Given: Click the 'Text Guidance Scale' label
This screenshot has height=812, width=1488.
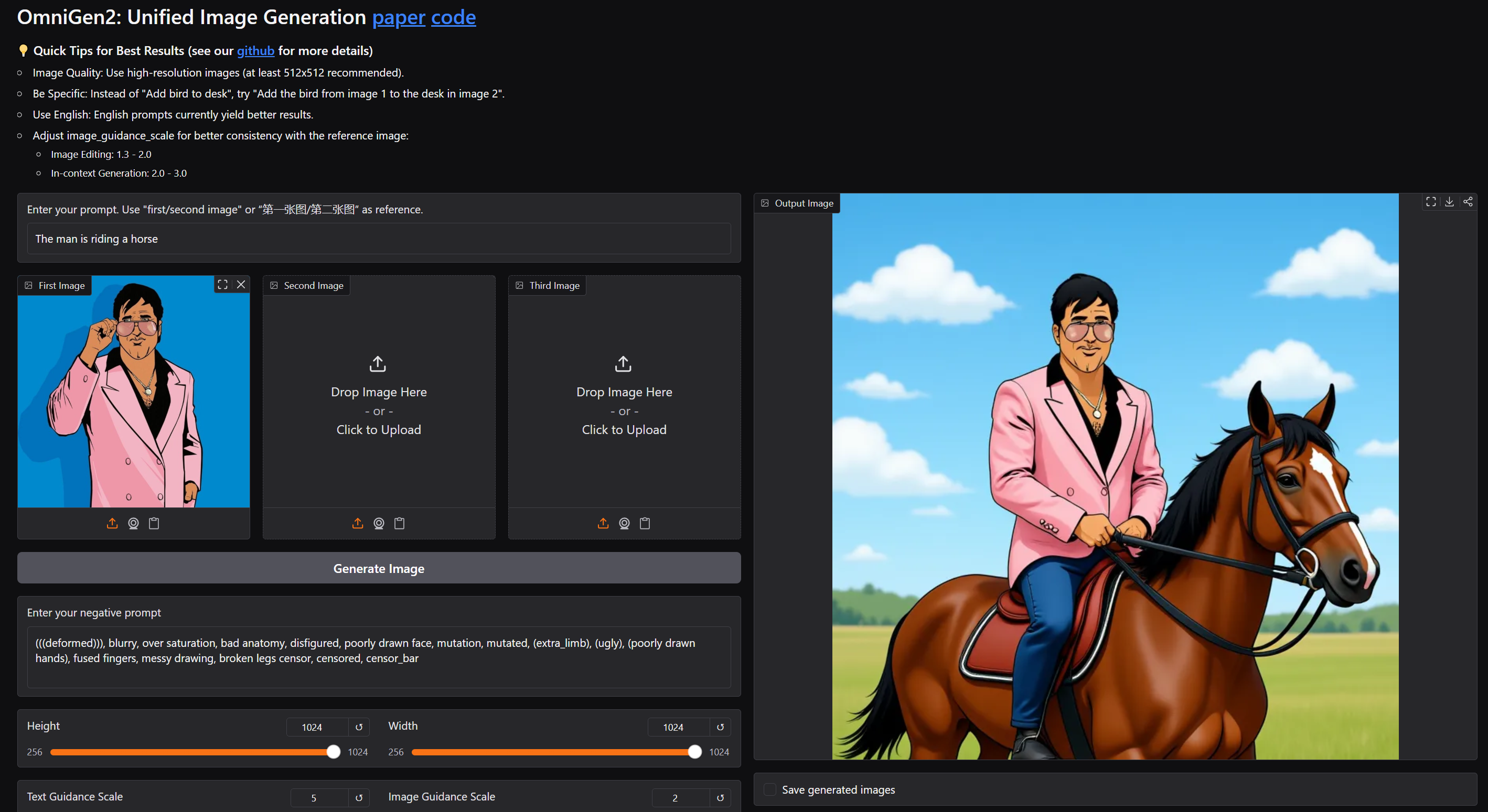Looking at the screenshot, I should pyautogui.click(x=75, y=796).
